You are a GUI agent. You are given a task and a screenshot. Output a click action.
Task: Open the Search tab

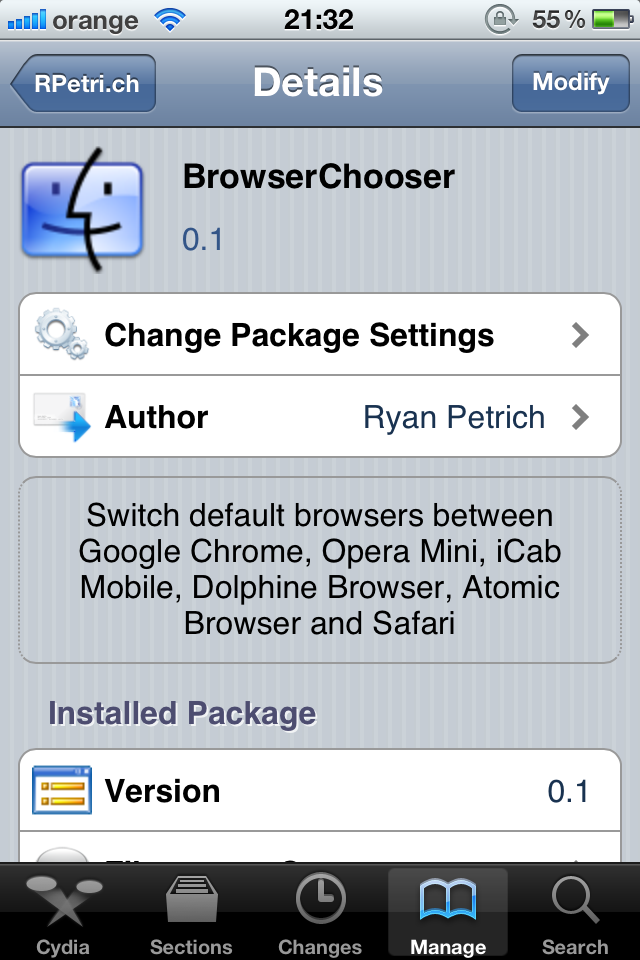pyautogui.click(x=575, y=910)
